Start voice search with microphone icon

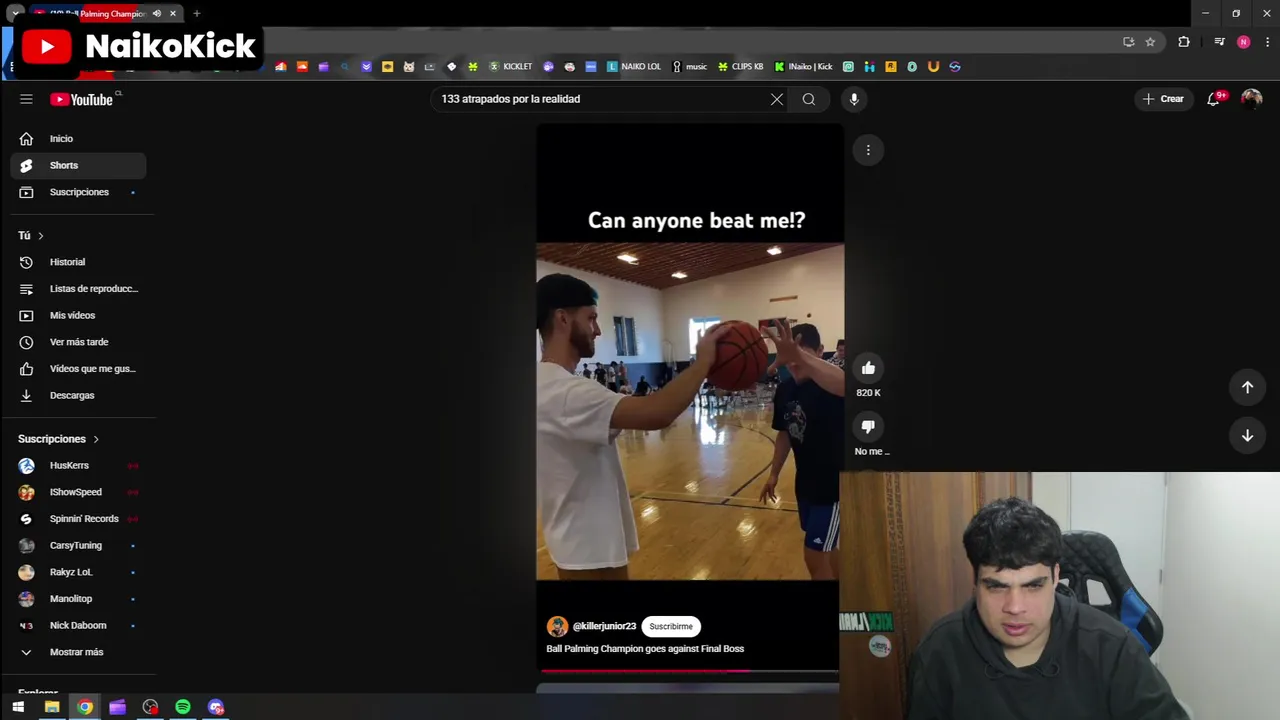(854, 99)
